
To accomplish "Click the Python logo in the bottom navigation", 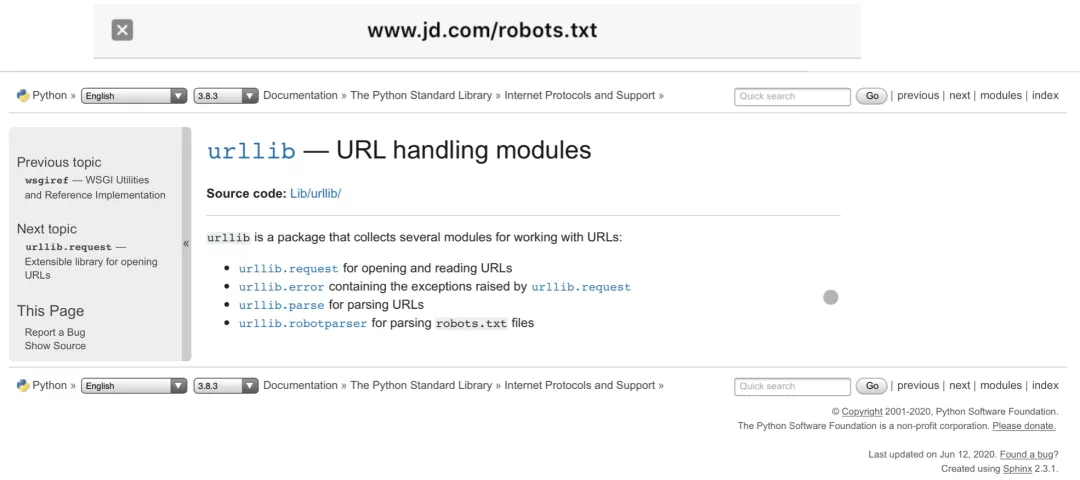I will pos(23,386).
